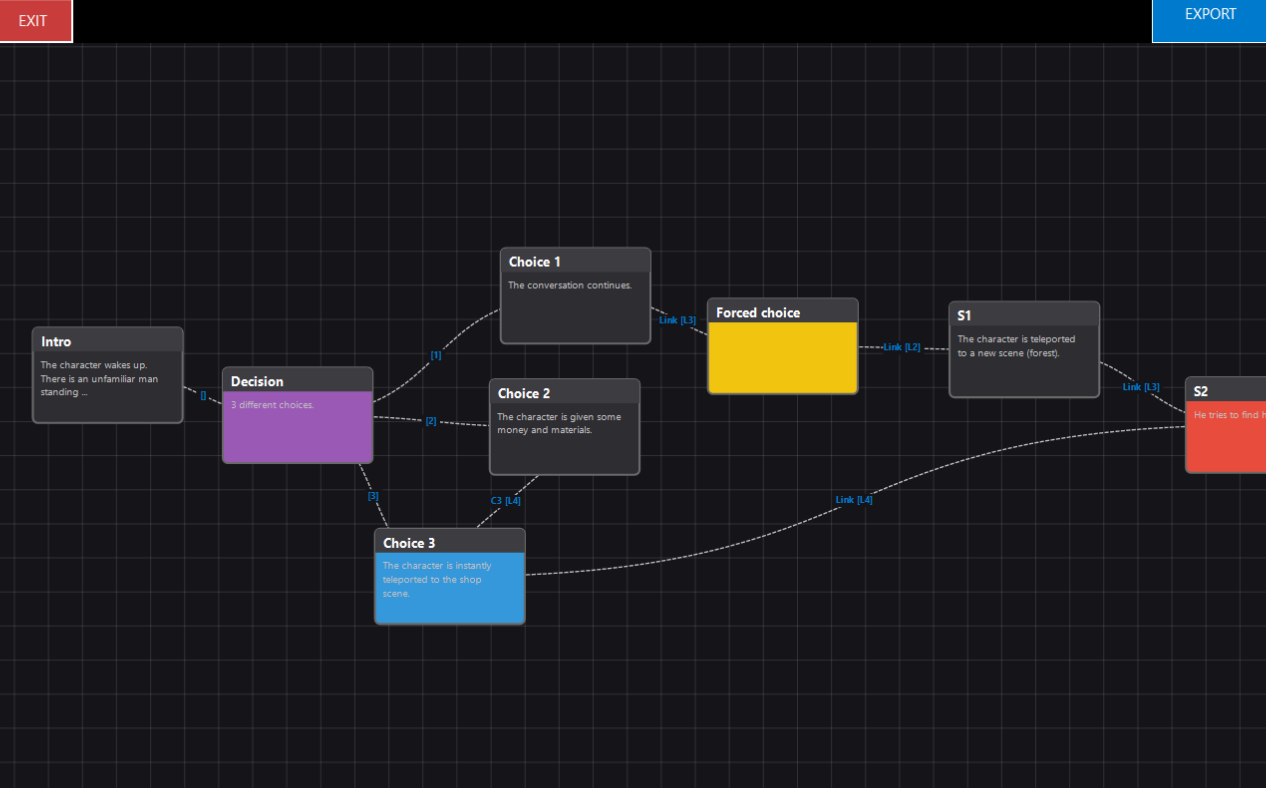This screenshot has height=788, width=1266.
Task: Click text 'The conversation continues.'
Action: coord(570,285)
